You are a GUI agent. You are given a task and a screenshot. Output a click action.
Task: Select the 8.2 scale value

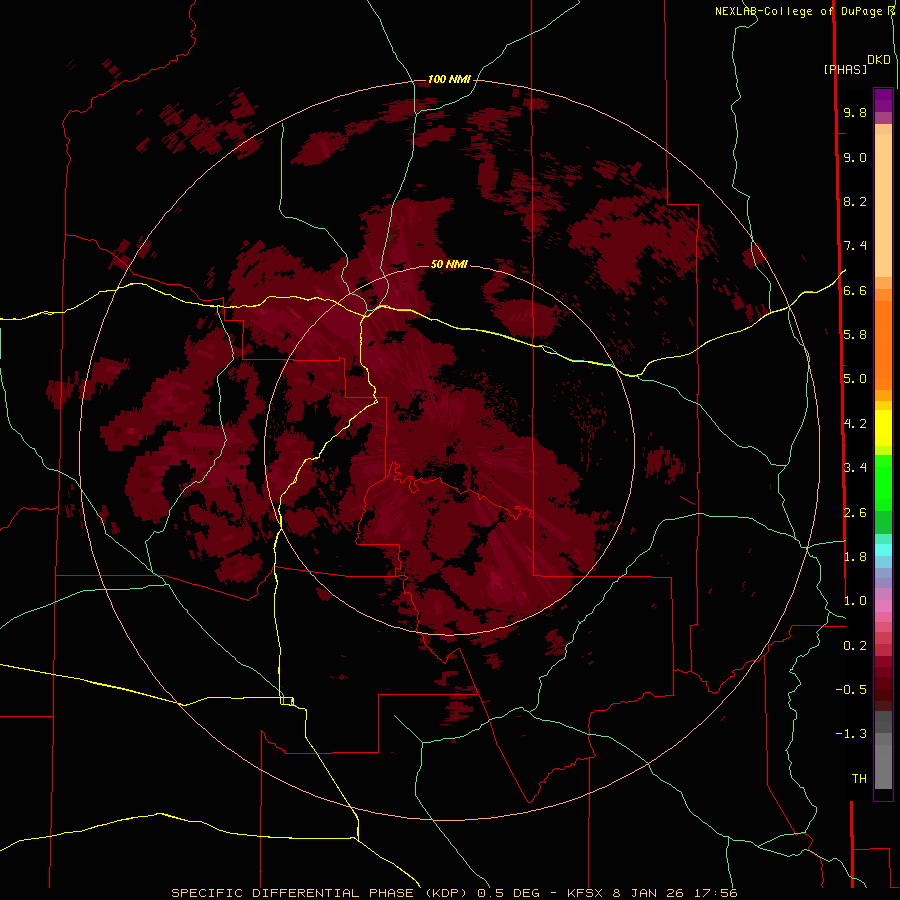pos(855,201)
